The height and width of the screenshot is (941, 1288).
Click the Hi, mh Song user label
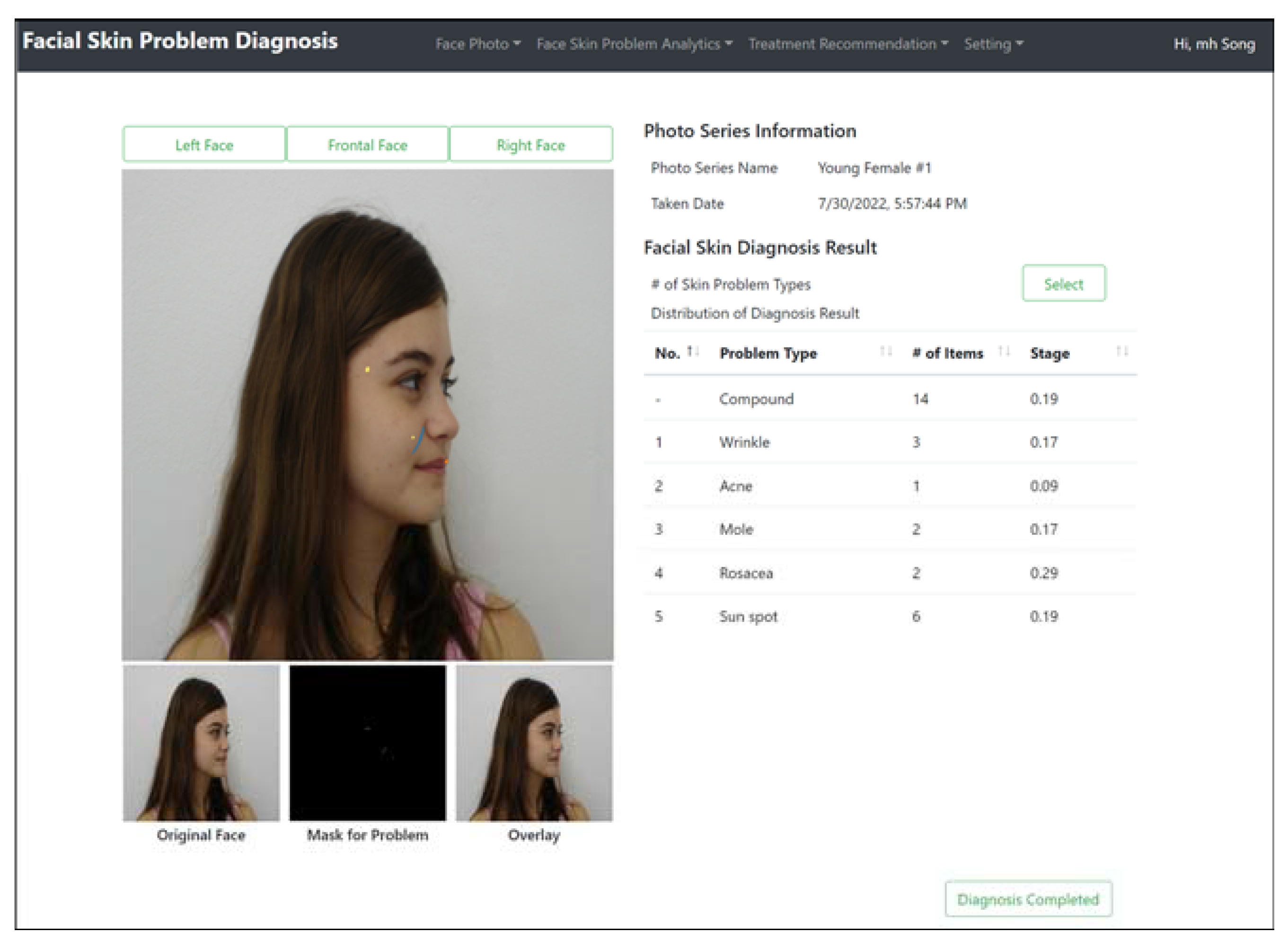pos(1214,44)
